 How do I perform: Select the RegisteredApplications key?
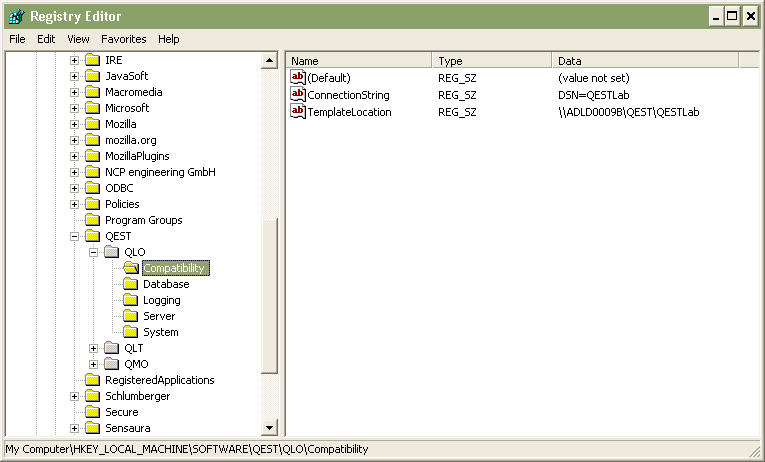(x=159, y=380)
